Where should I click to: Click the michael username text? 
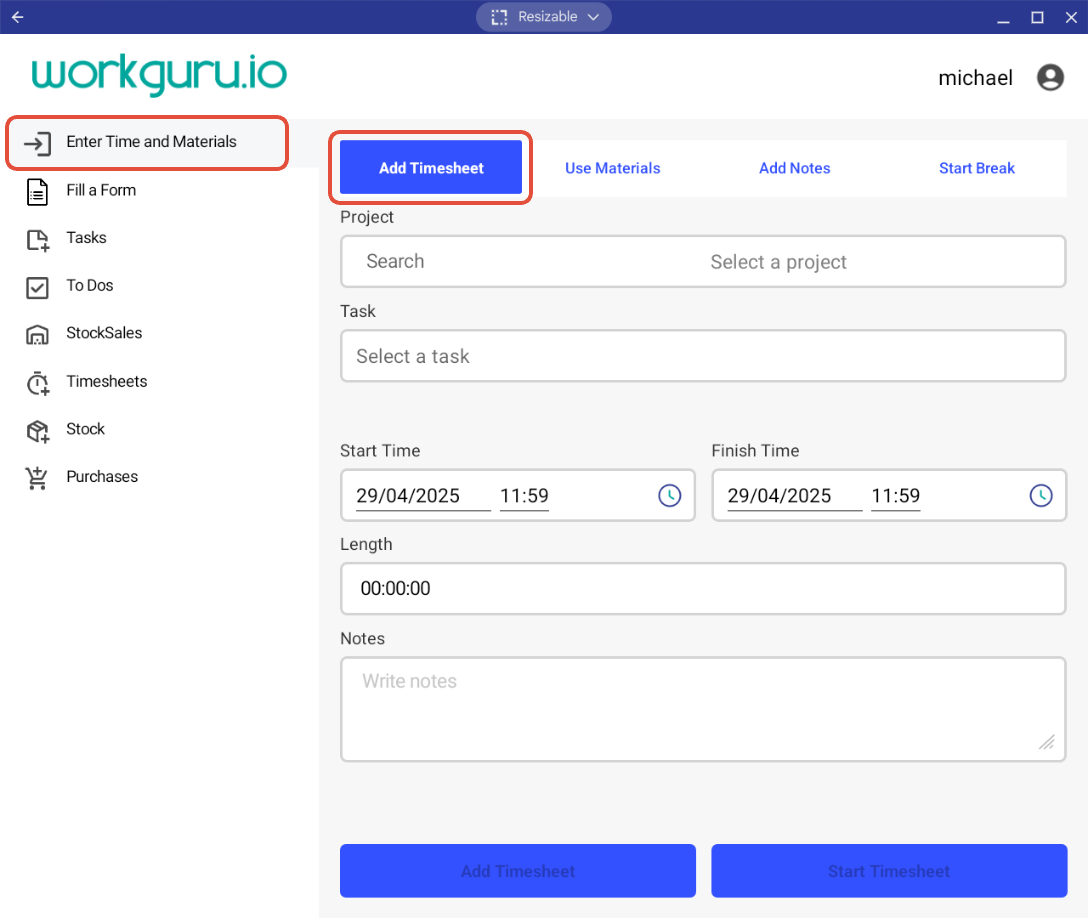975,78
